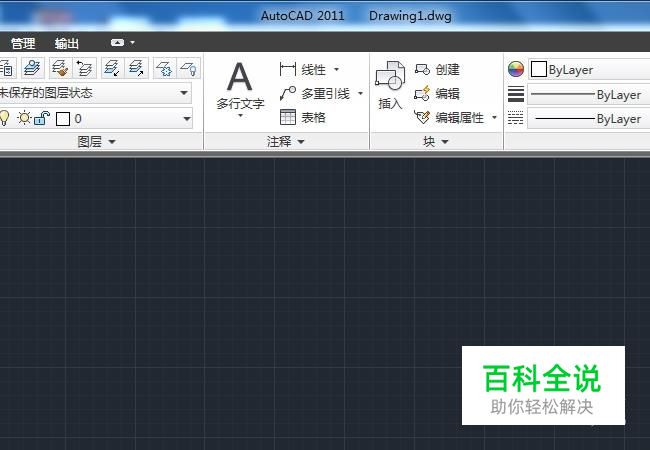The height and width of the screenshot is (450, 650).
Task: Click the large A multiline text icon
Action: [x=240, y=77]
